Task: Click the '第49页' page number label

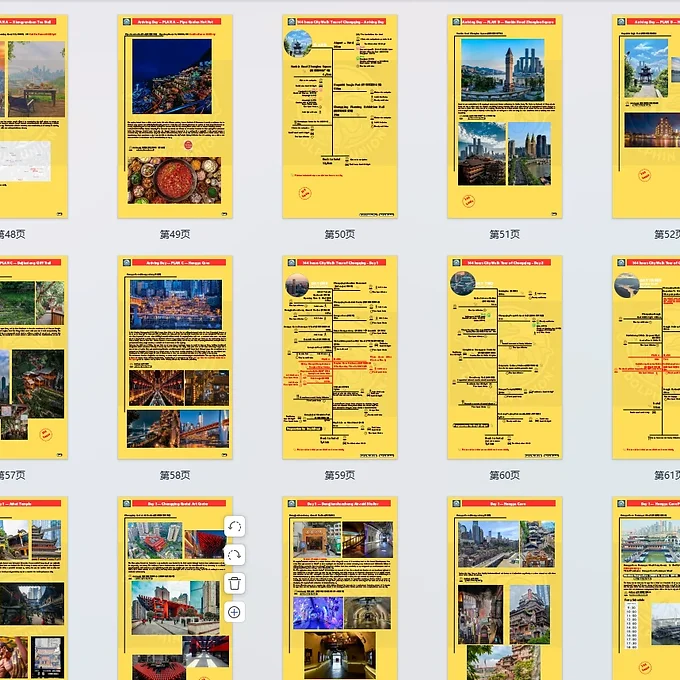Action: (175, 234)
